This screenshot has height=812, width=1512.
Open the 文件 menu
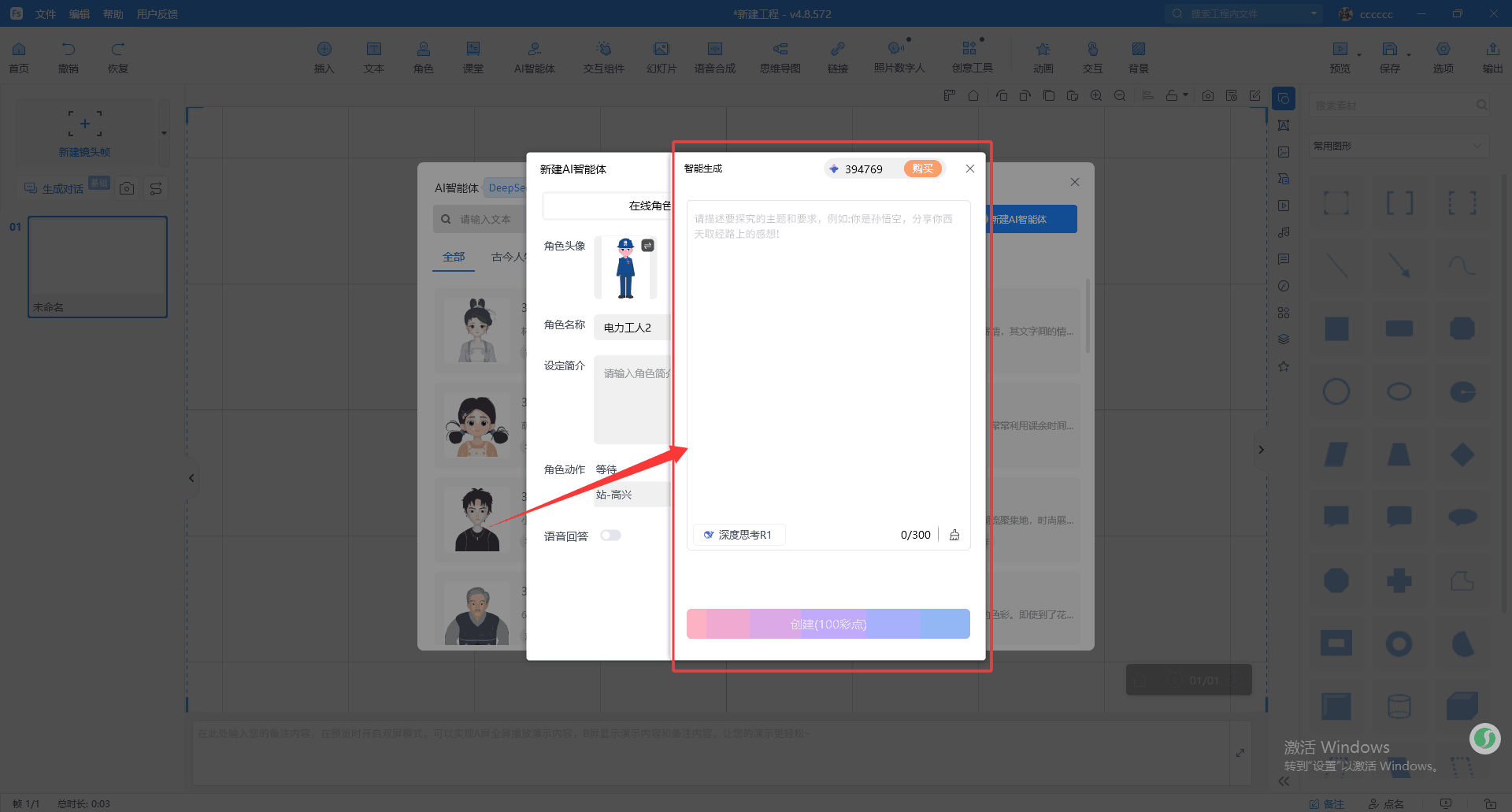click(45, 14)
